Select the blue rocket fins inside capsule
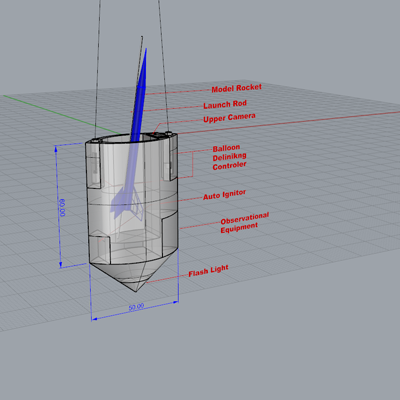 tap(127, 202)
